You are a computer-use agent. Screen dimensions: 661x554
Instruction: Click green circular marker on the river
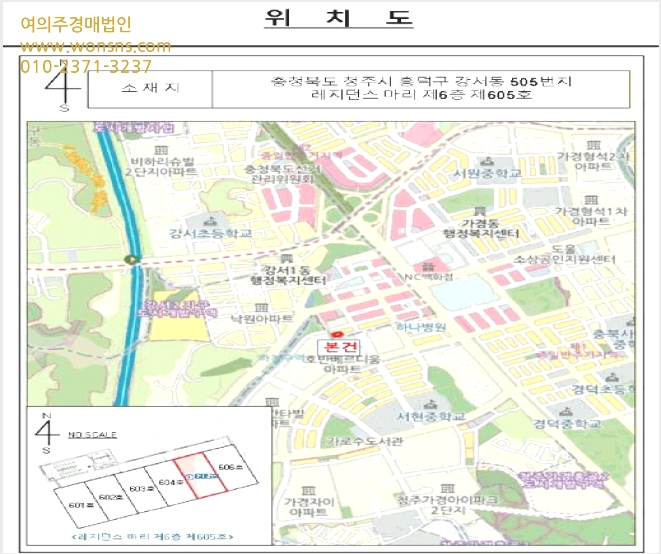133,260
